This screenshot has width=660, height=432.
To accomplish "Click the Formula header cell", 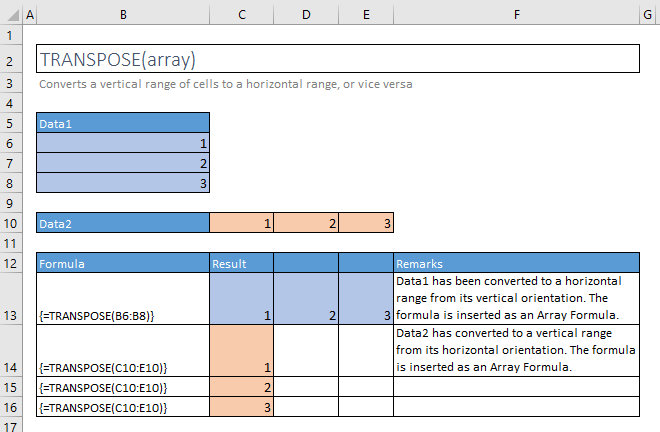I will [123, 263].
